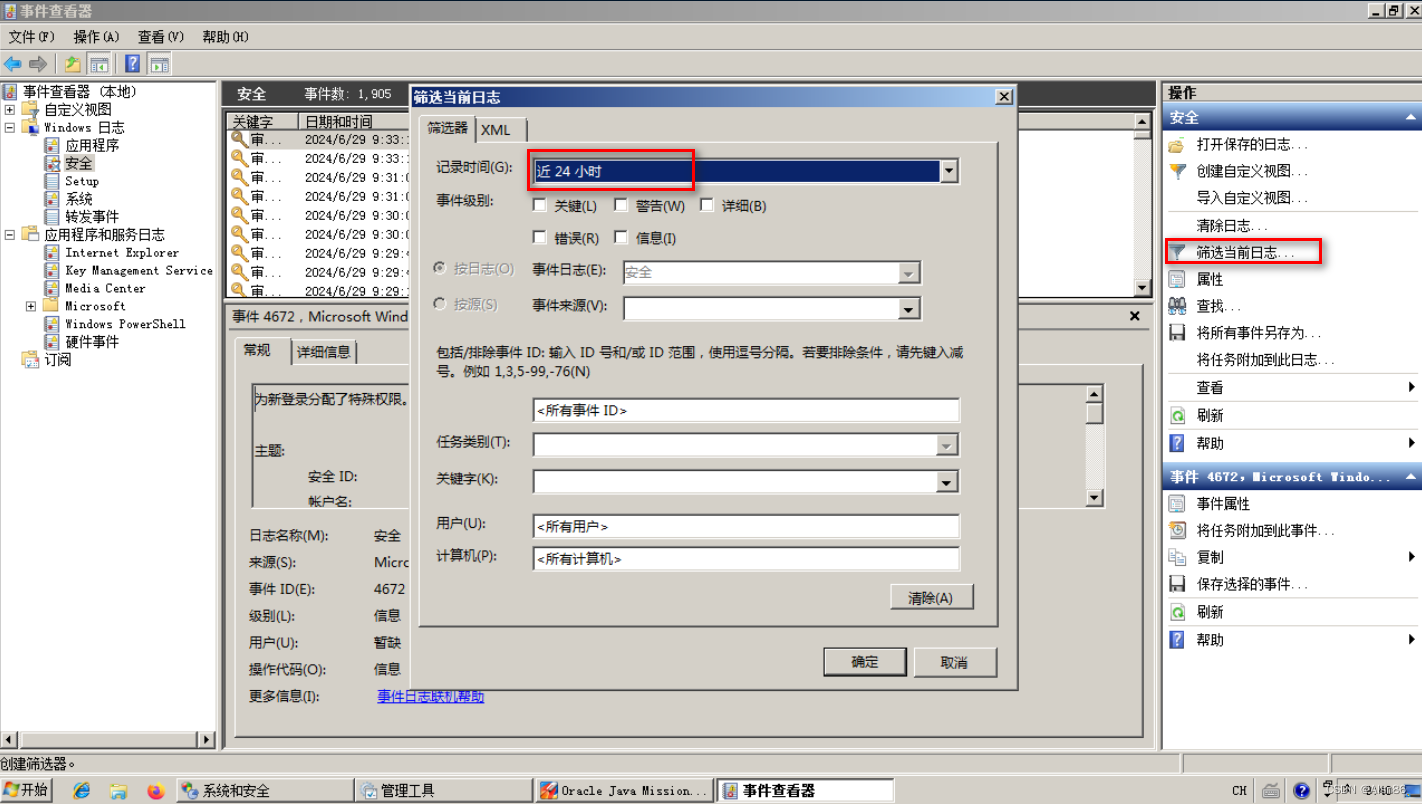This screenshot has height=804, width=1422.
Task: Click the 开始 Start button
Action: [x=26, y=790]
